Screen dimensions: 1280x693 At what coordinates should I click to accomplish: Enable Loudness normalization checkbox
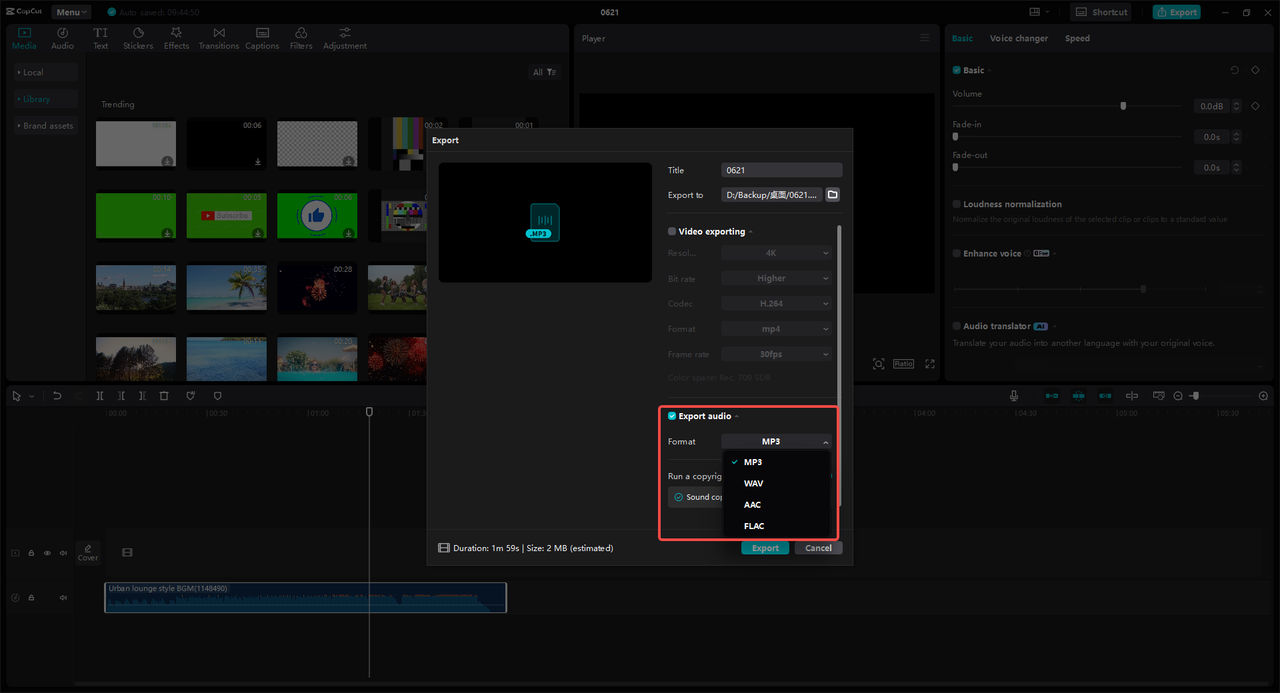point(956,204)
